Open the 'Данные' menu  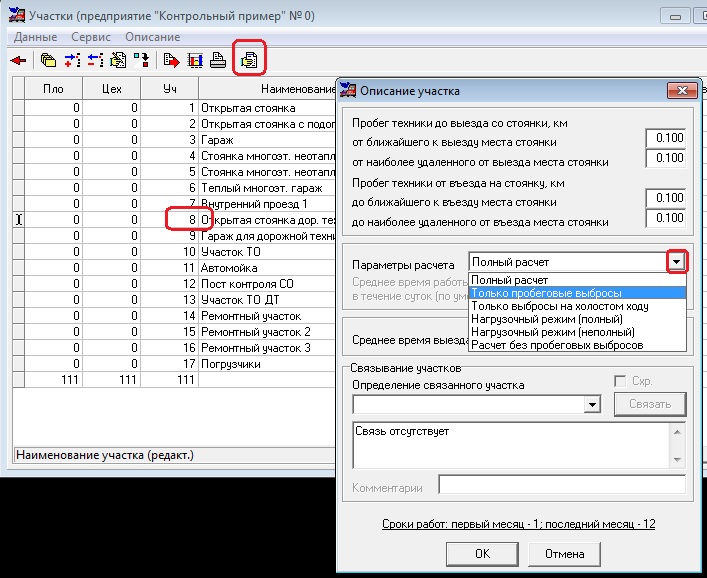point(35,37)
